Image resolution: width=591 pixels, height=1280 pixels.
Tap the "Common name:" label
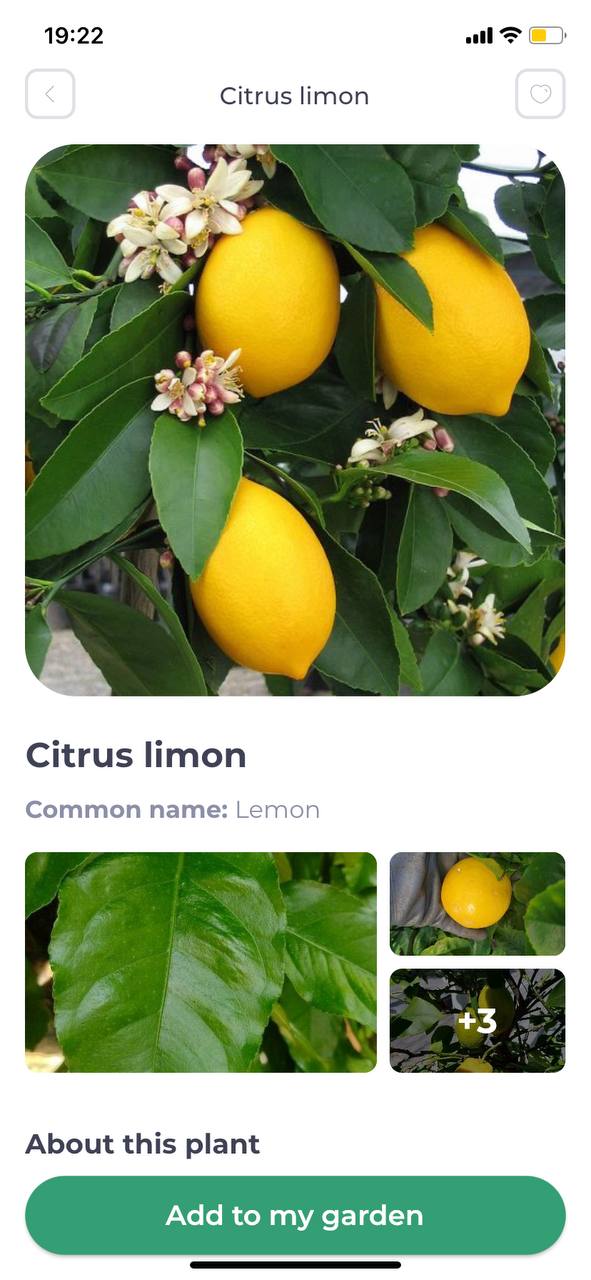(x=127, y=810)
